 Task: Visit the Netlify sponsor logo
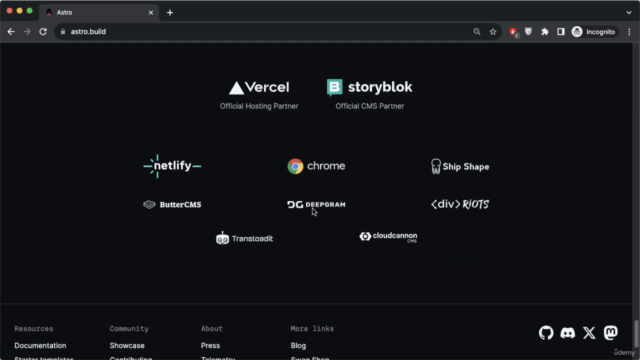tap(172, 166)
